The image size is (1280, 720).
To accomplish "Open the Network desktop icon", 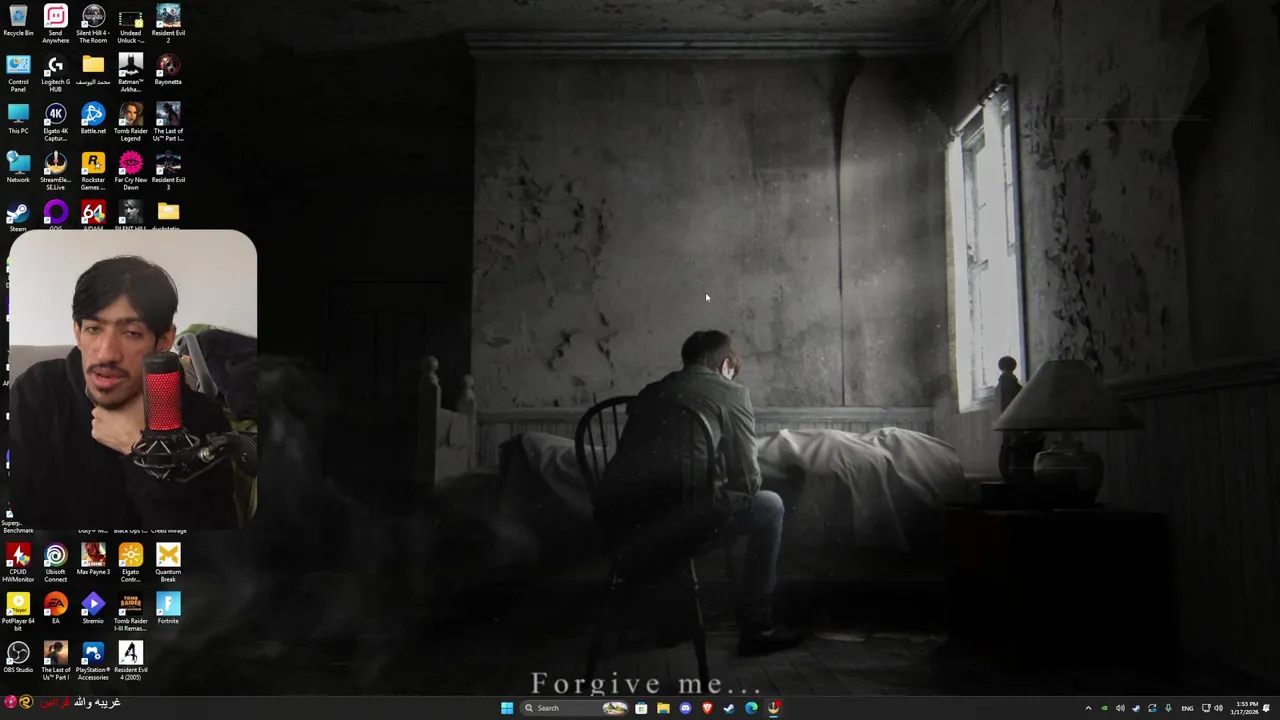I will pos(18,168).
